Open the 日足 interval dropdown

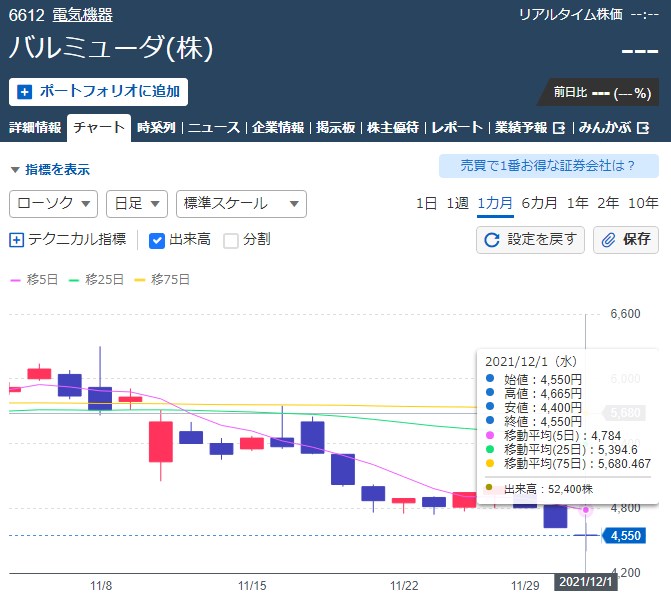[137, 204]
